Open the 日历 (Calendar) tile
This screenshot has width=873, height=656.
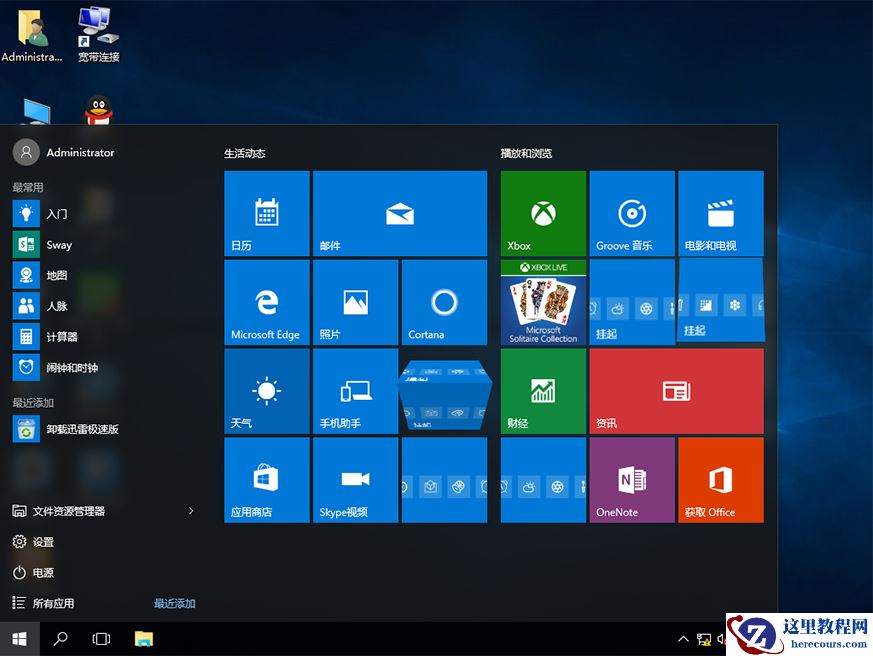[266, 213]
